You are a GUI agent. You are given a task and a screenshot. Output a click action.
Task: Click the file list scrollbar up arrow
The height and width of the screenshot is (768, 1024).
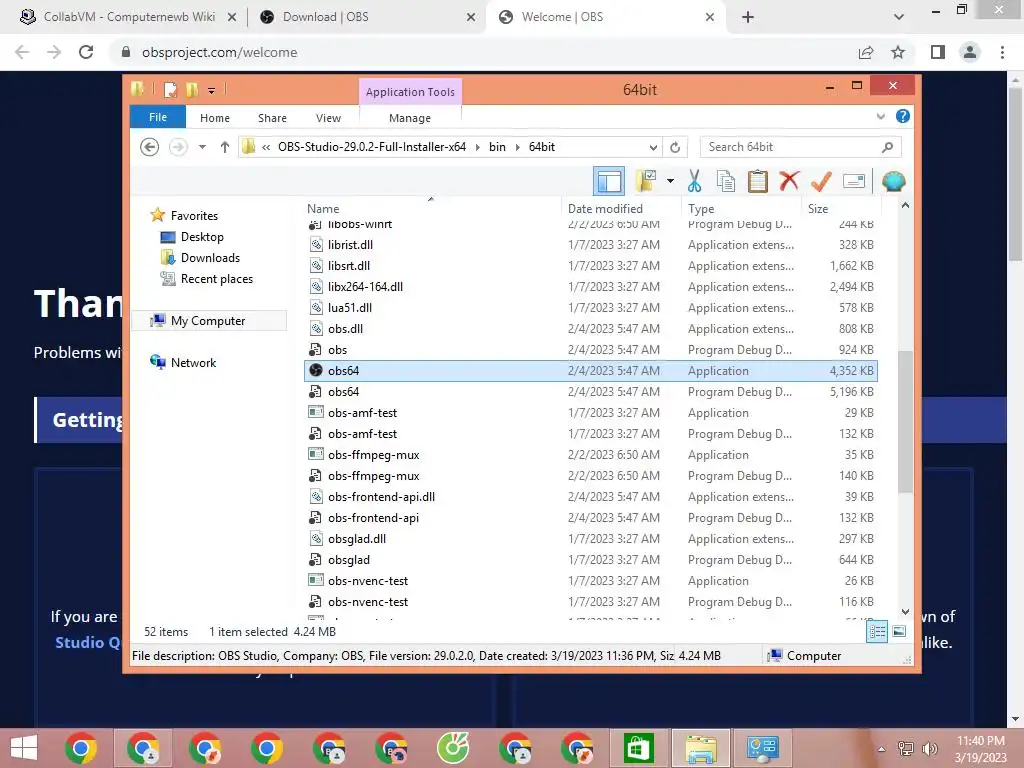[905, 206]
